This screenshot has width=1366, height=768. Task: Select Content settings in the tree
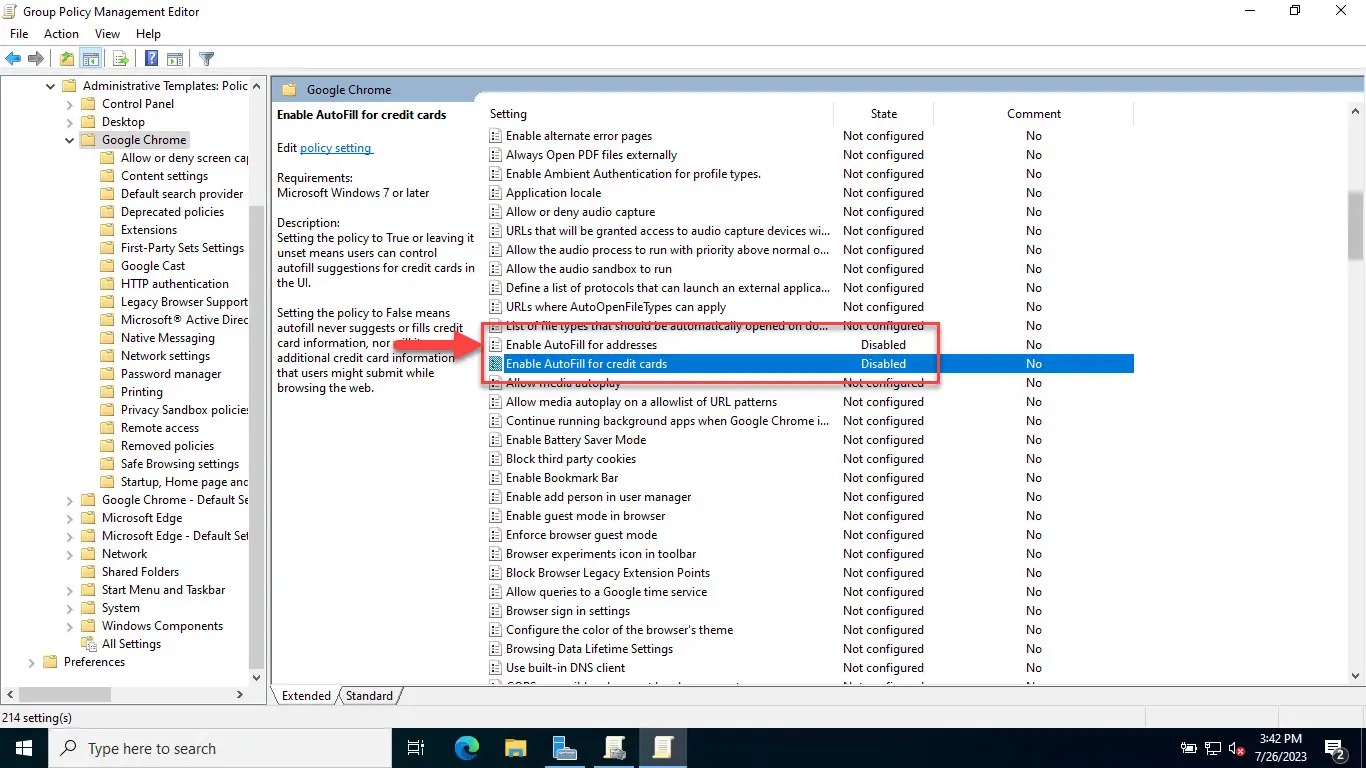click(x=164, y=176)
